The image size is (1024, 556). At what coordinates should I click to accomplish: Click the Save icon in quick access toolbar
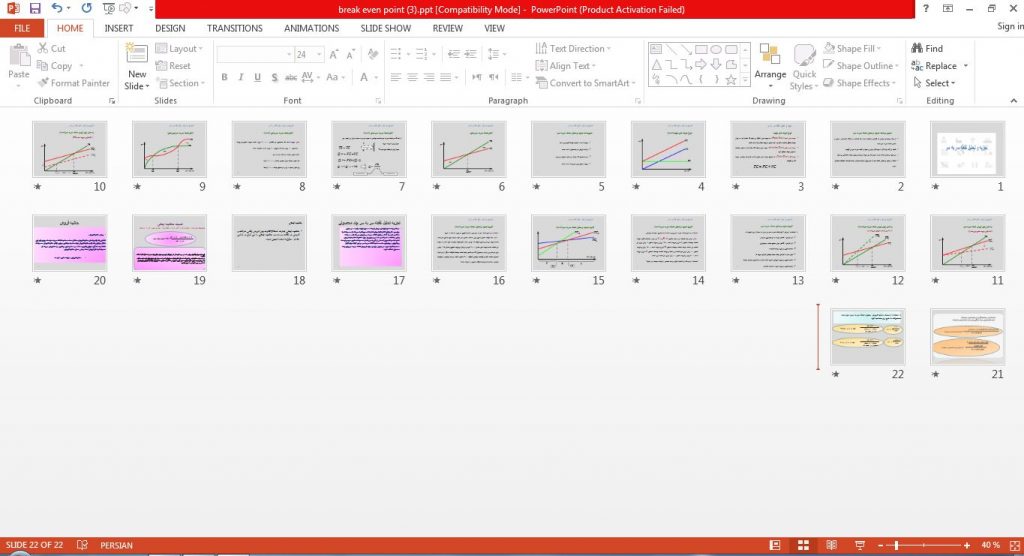click(x=35, y=8)
